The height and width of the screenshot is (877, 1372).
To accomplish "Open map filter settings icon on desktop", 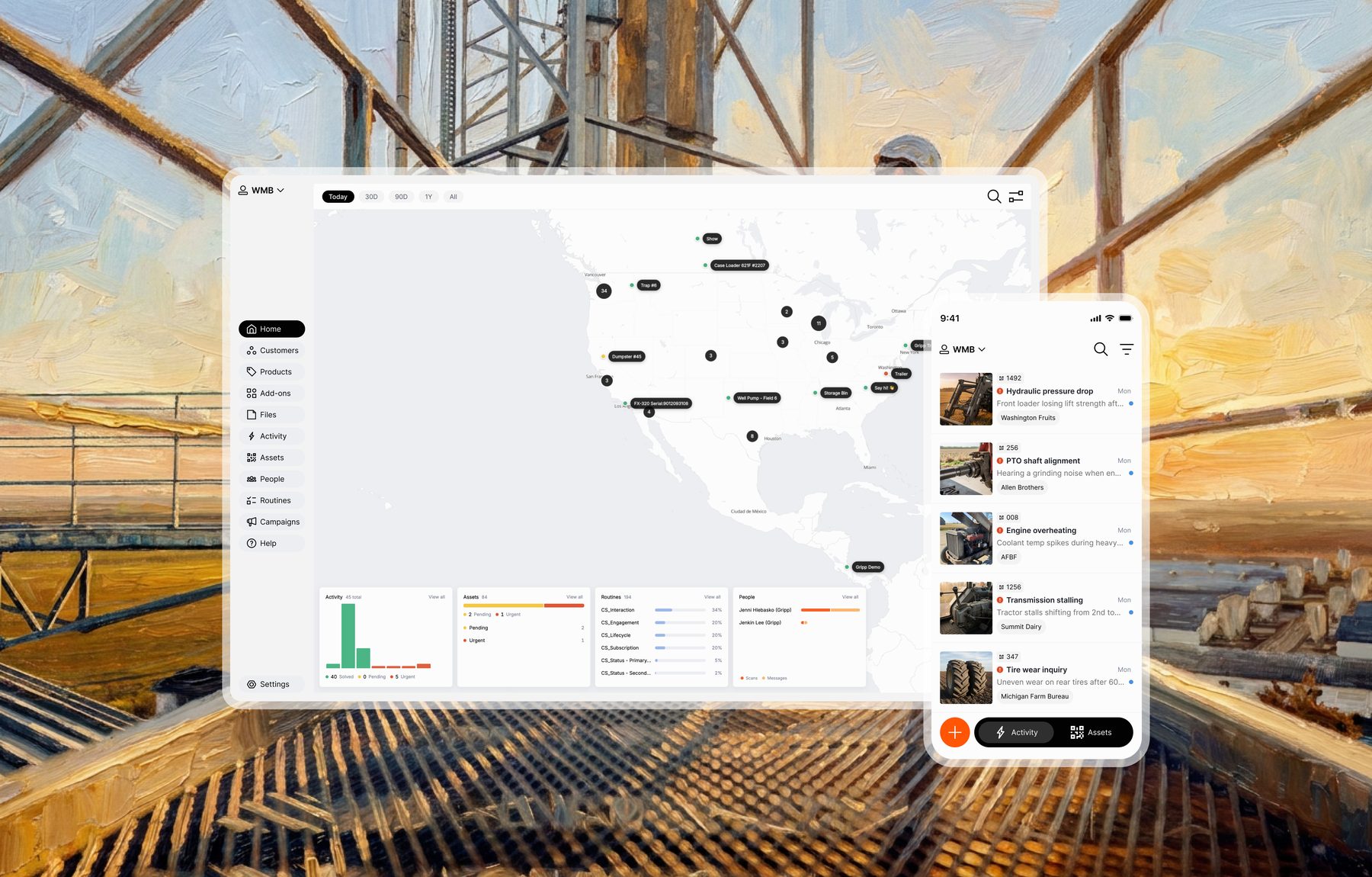I will (x=1016, y=197).
